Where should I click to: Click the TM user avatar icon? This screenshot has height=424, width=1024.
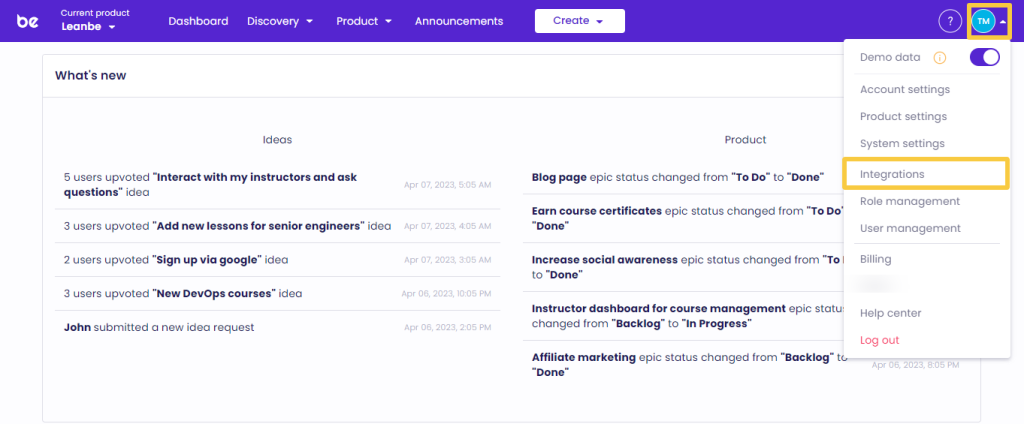[983, 21]
